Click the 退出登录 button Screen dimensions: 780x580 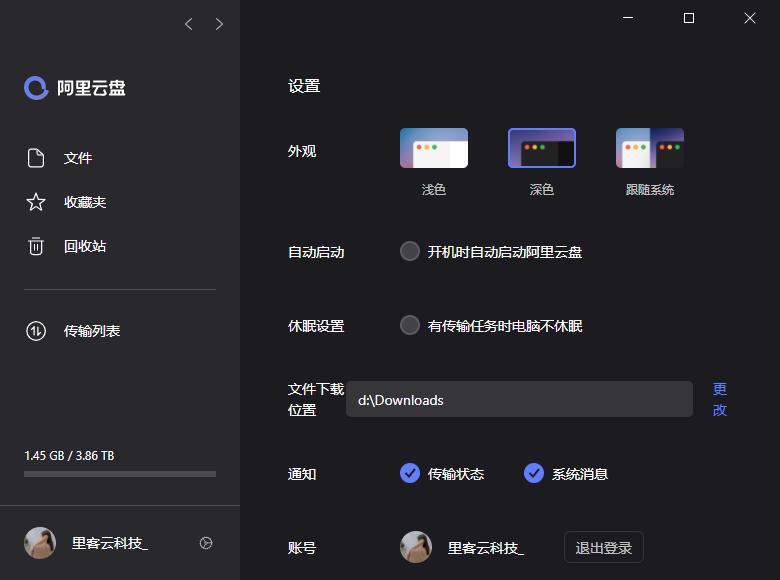pyautogui.click(x=604, y=547)
